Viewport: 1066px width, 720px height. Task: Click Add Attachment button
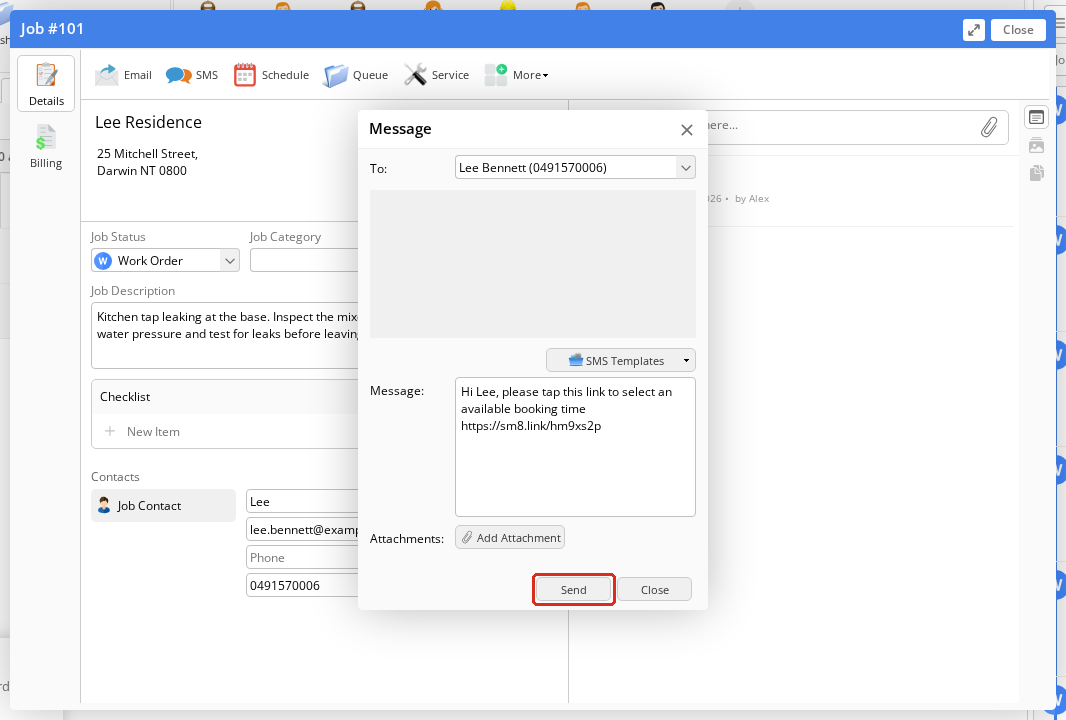510,537
